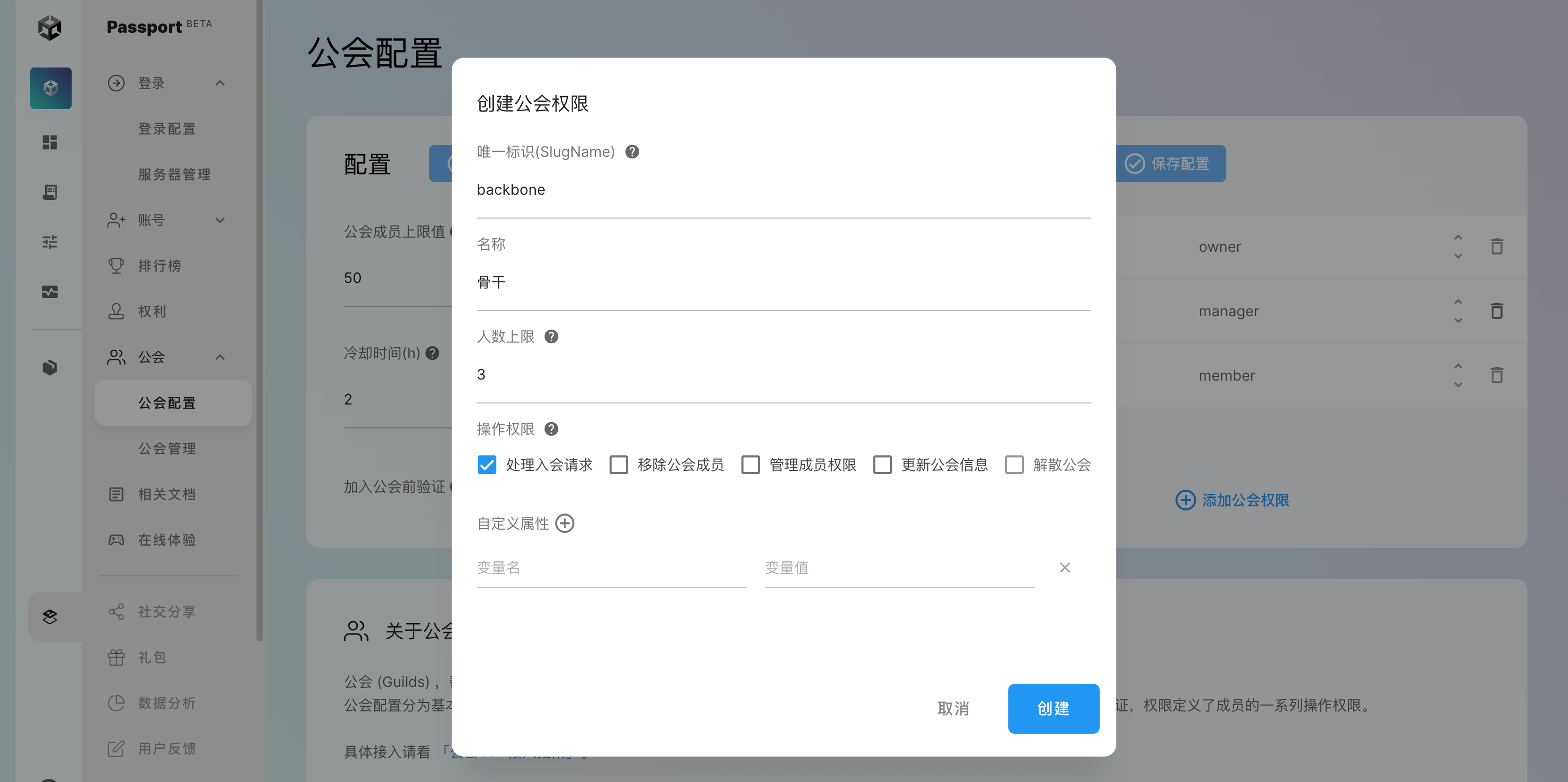
Task: Open 公会管理 in sidebar
Action: [x=167, y=449]
